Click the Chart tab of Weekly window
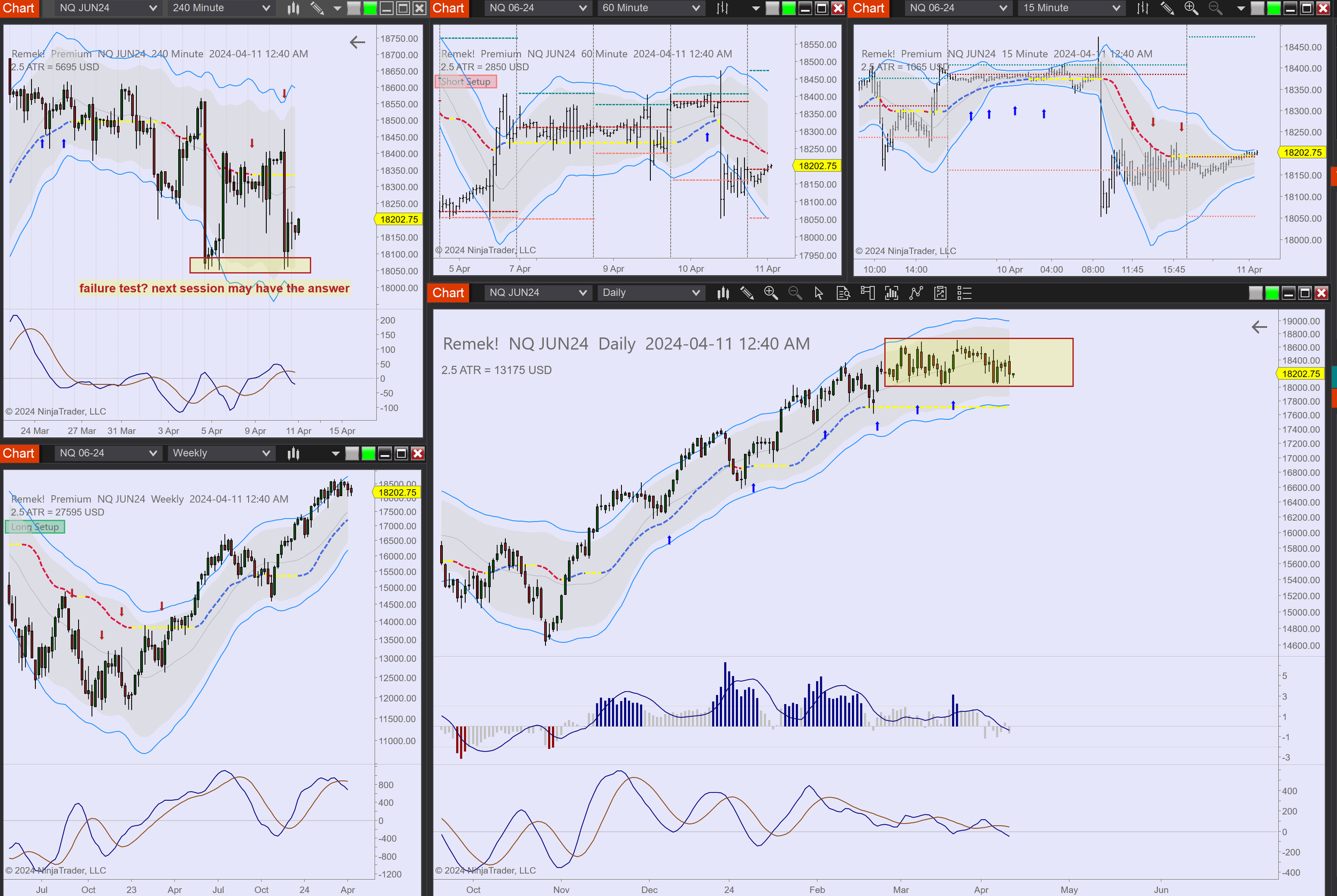 (19, 453)
